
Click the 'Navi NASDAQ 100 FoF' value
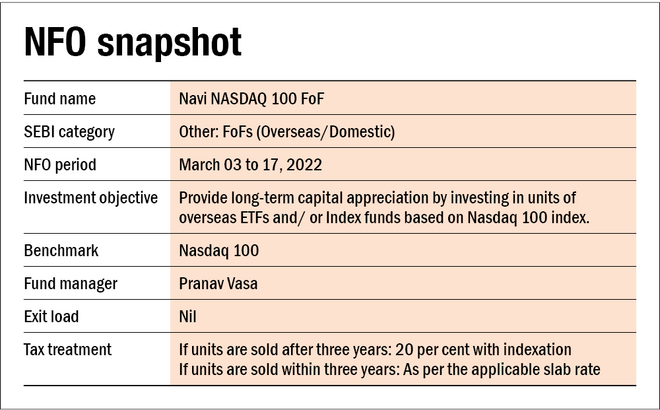[252, 98]
